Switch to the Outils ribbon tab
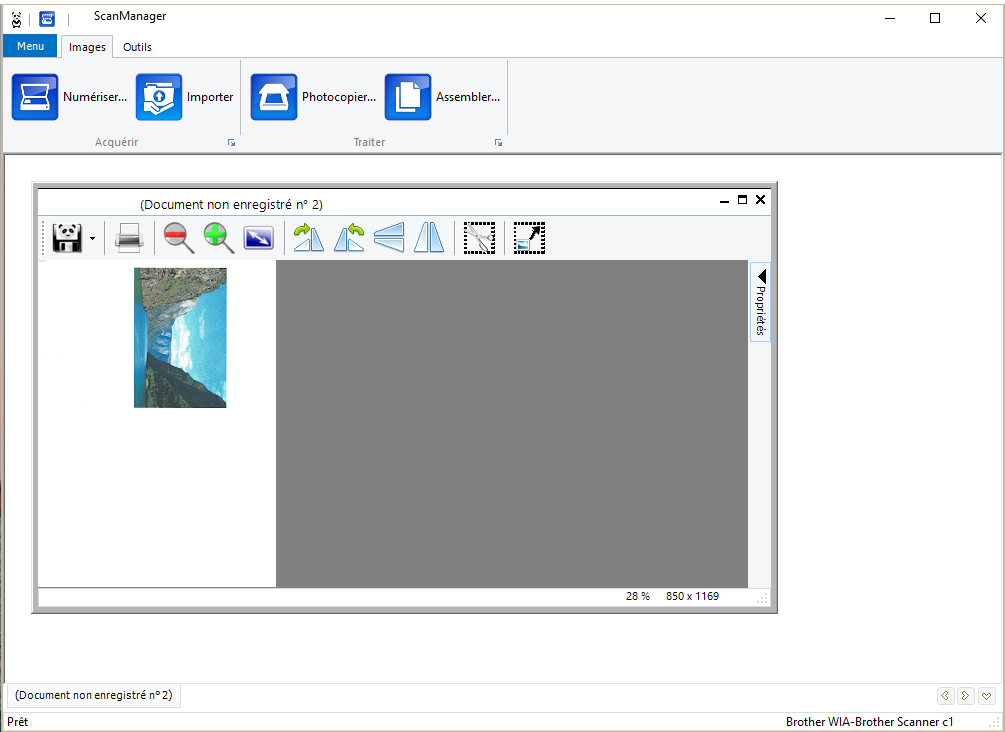1005x732 pixels. 137,47
